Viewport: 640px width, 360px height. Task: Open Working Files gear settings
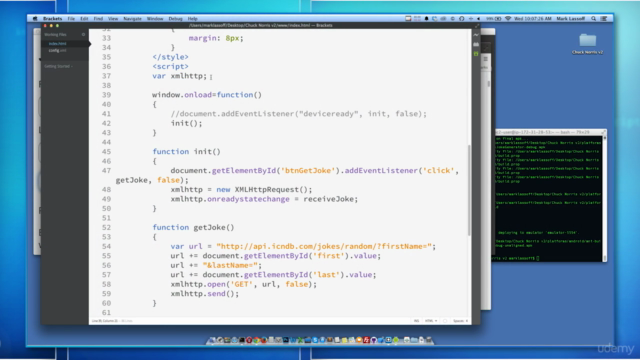(x=83, y=35)
